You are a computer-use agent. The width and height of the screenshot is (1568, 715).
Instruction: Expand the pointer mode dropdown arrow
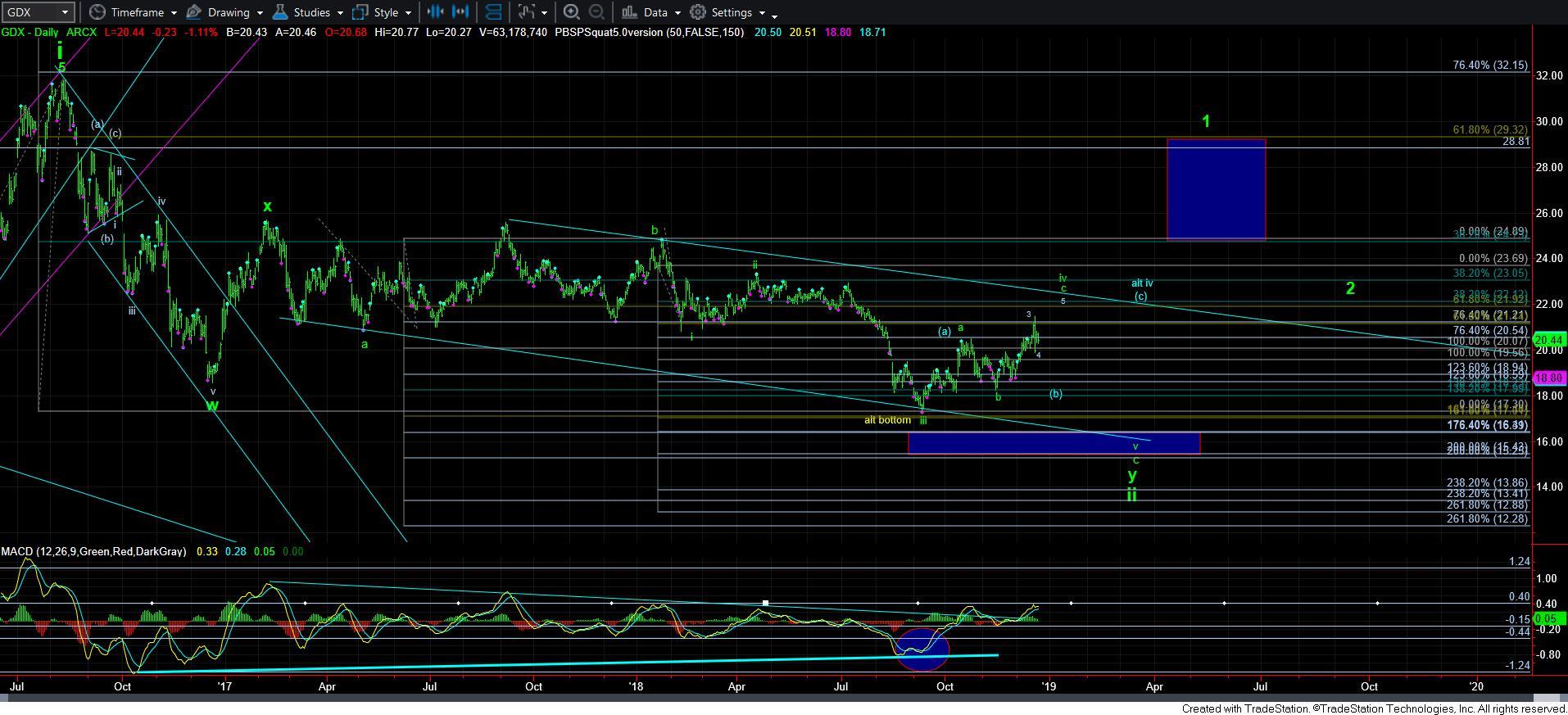[545, 13]
